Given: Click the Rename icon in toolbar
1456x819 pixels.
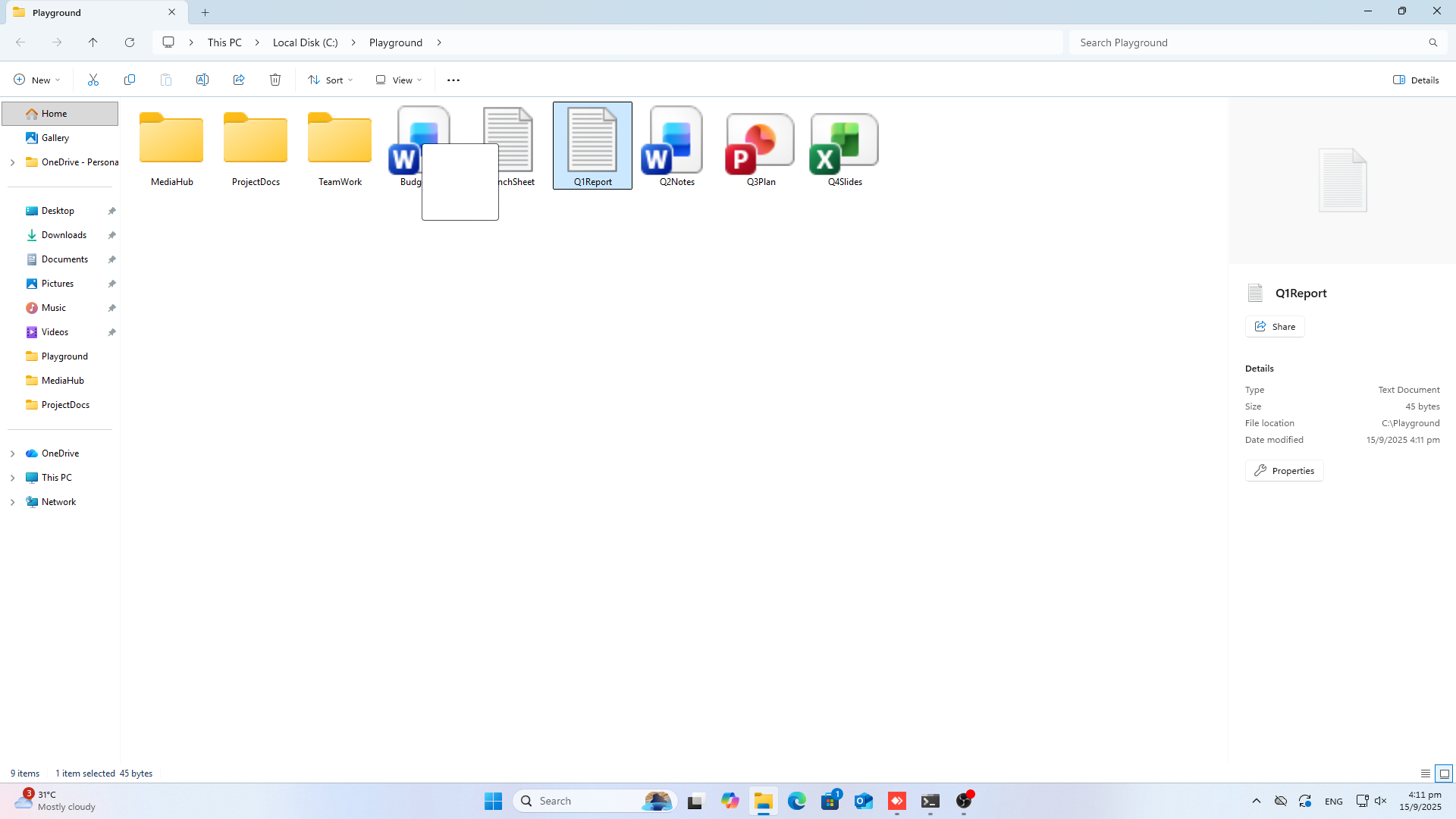Looking at the screenshot, I should tap(202, 80).
